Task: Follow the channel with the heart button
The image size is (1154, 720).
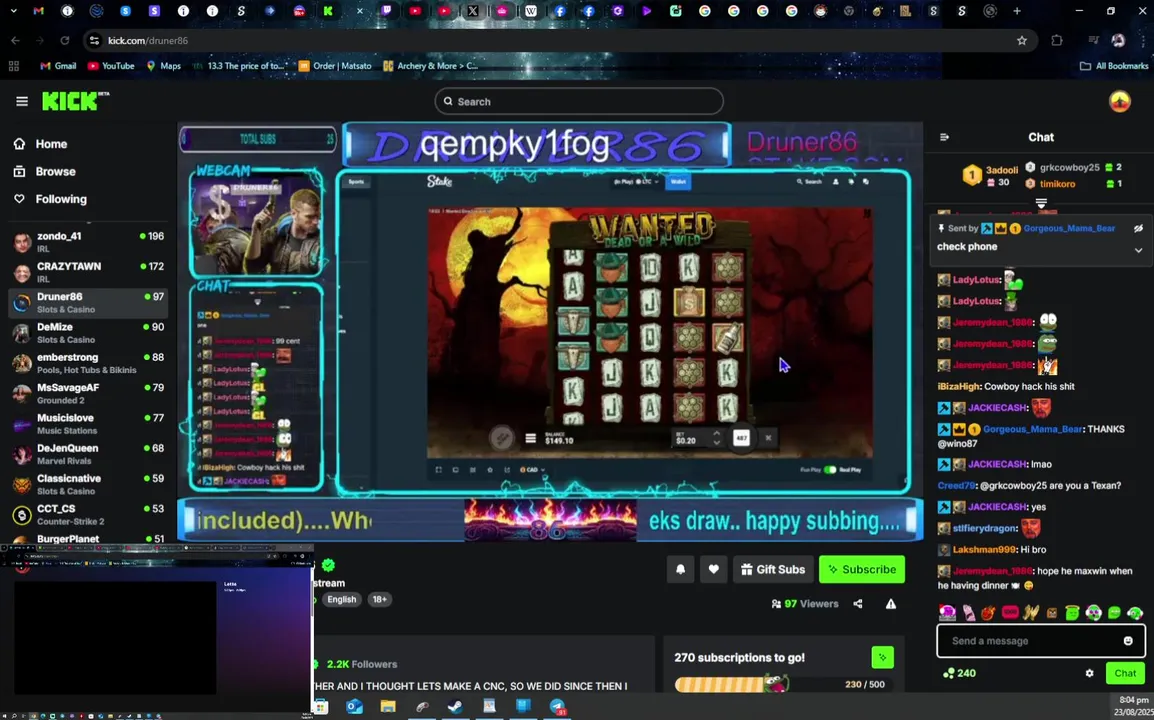Action: click(x=713, y=569)
